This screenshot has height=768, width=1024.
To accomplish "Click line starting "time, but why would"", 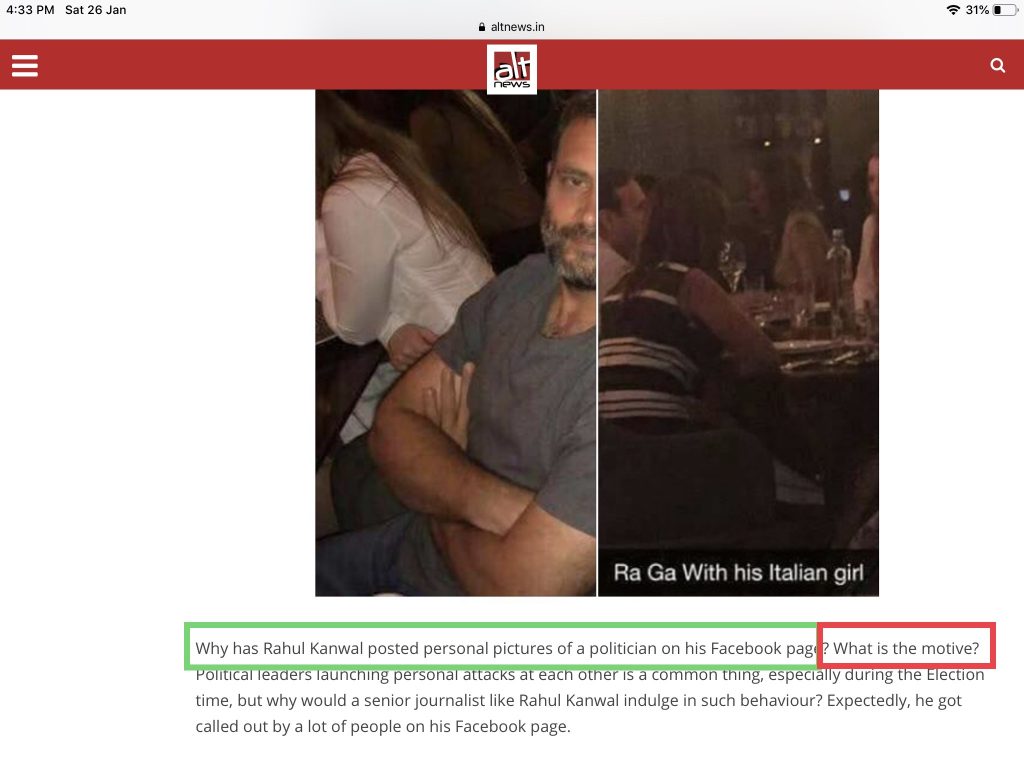I will [x=579, y=701].
